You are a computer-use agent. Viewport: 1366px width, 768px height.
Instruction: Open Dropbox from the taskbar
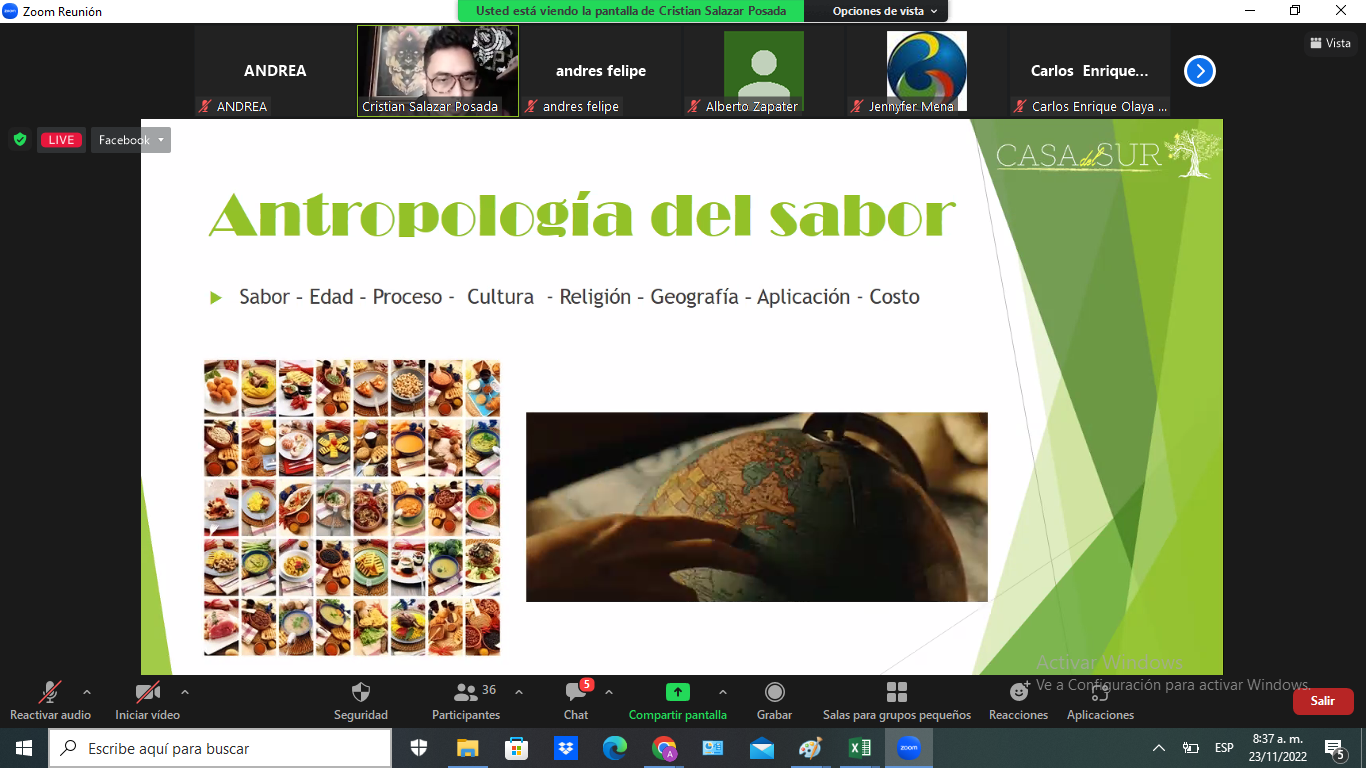(x=565, y=748)
